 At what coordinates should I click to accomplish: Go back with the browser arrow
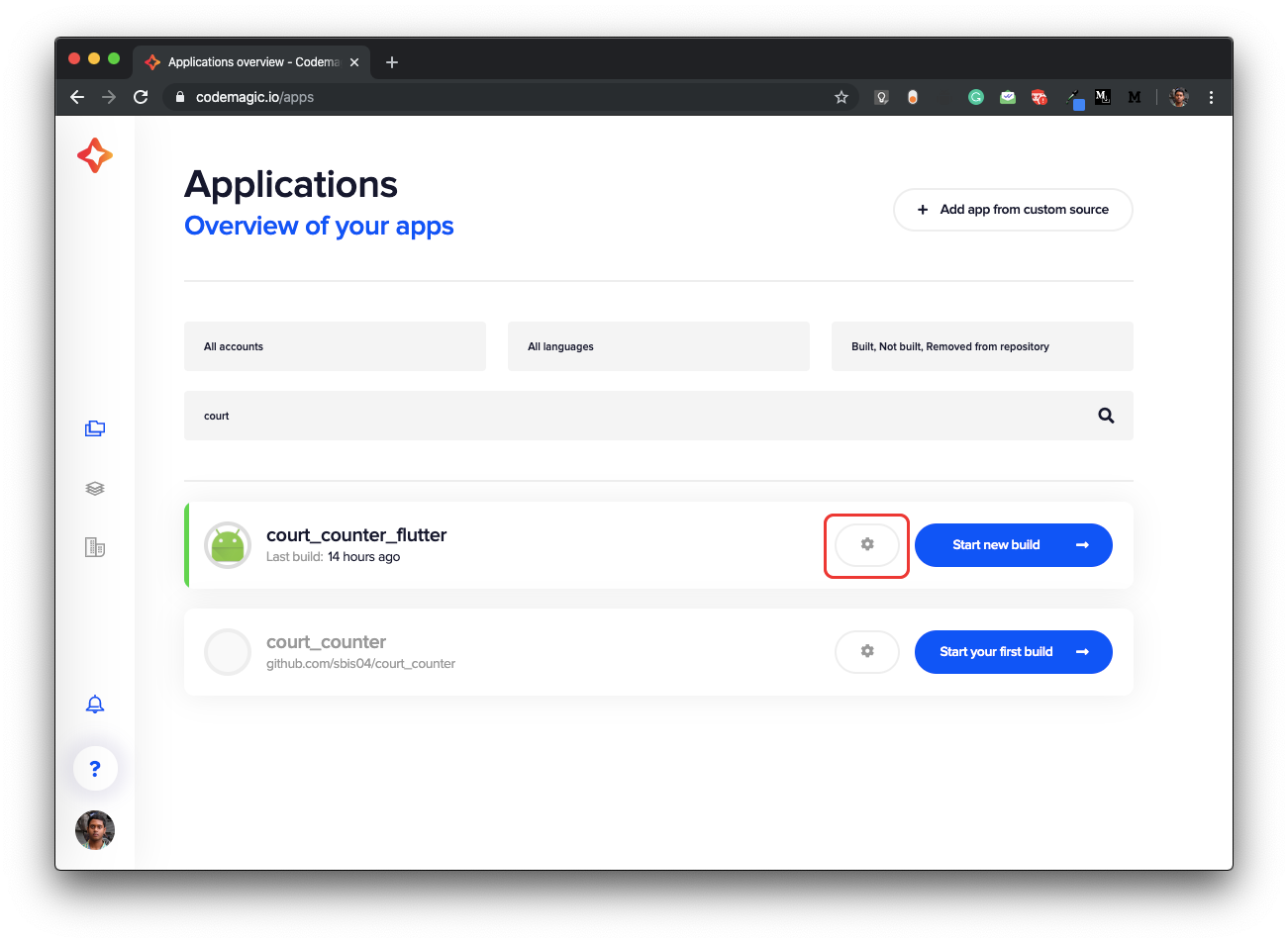point(77,97)
